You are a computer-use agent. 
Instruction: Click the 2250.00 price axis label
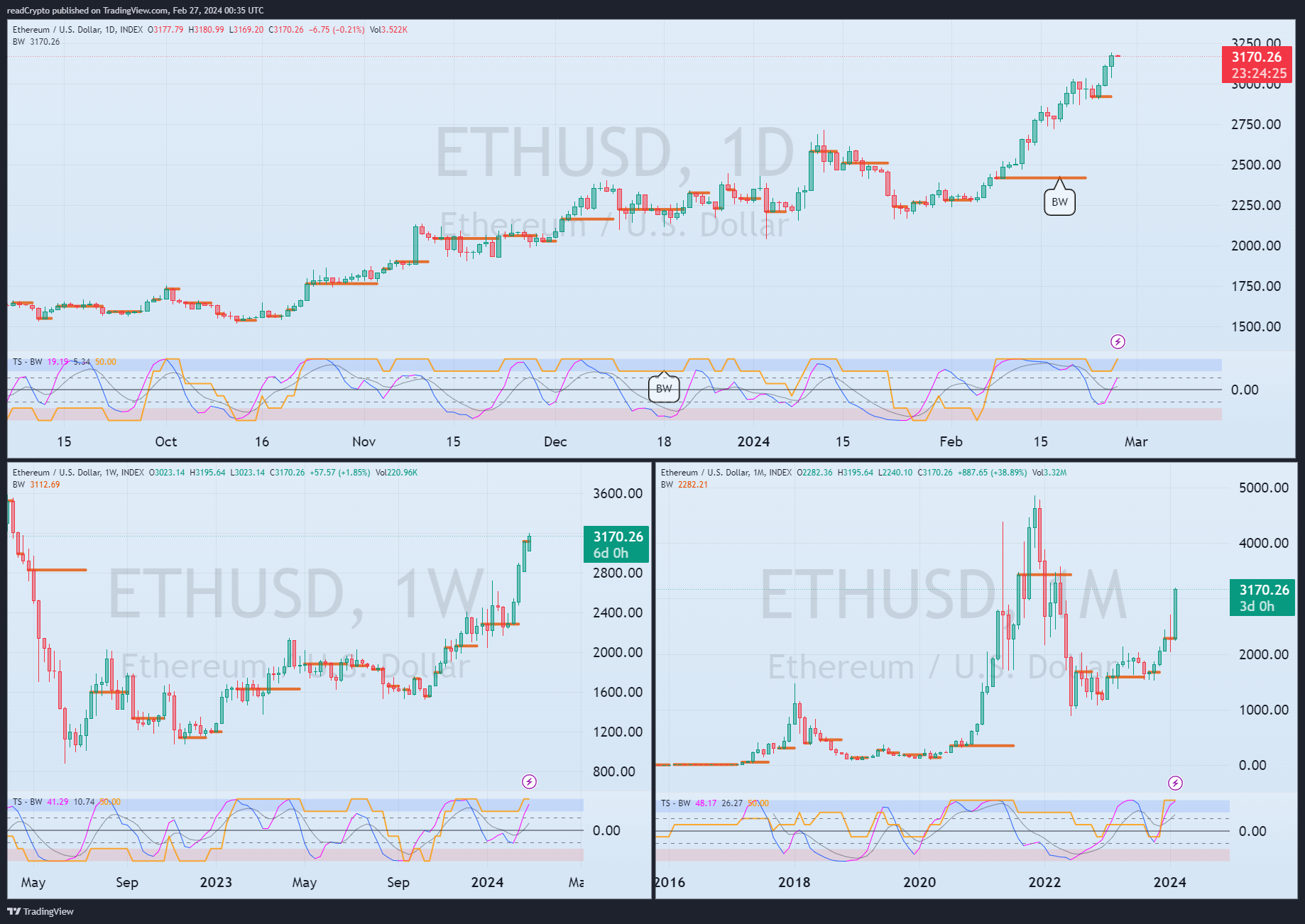[x=1256, y=205]
